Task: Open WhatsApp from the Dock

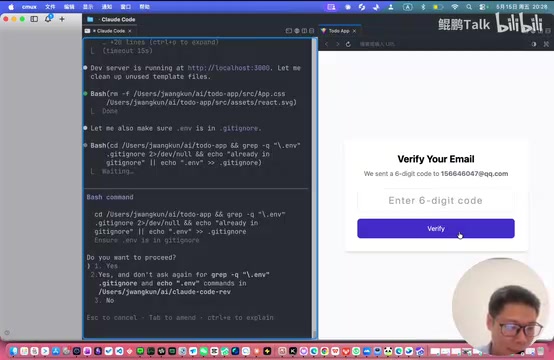Action: (356, 351)
